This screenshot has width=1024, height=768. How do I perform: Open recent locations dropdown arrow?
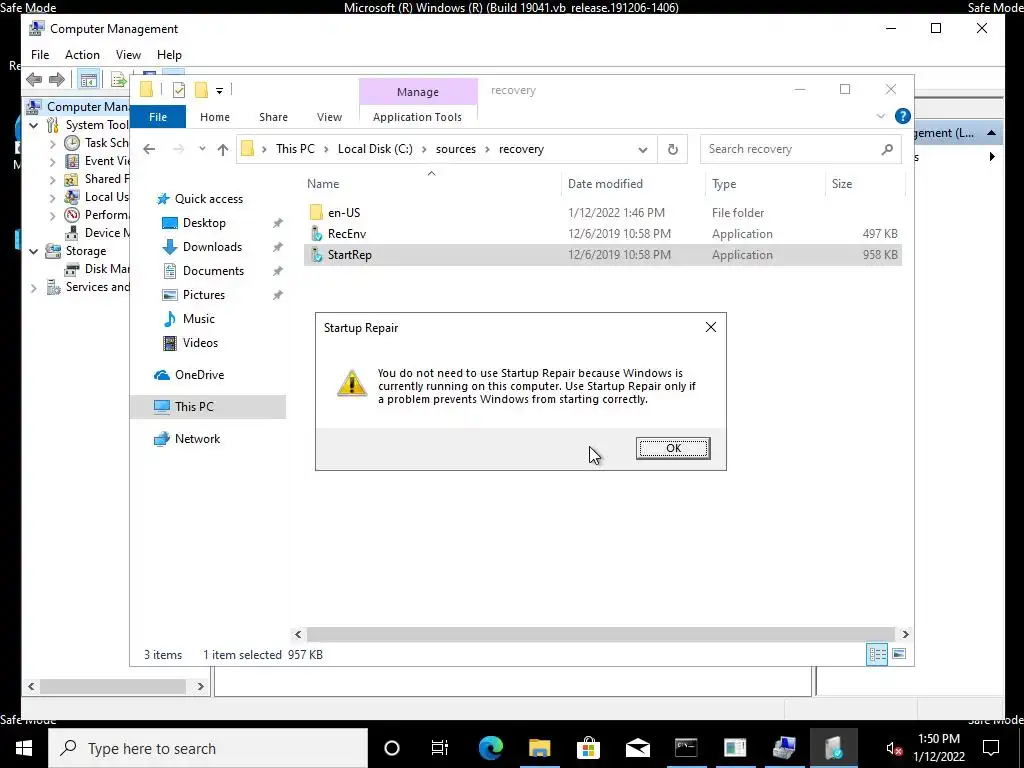202,149
